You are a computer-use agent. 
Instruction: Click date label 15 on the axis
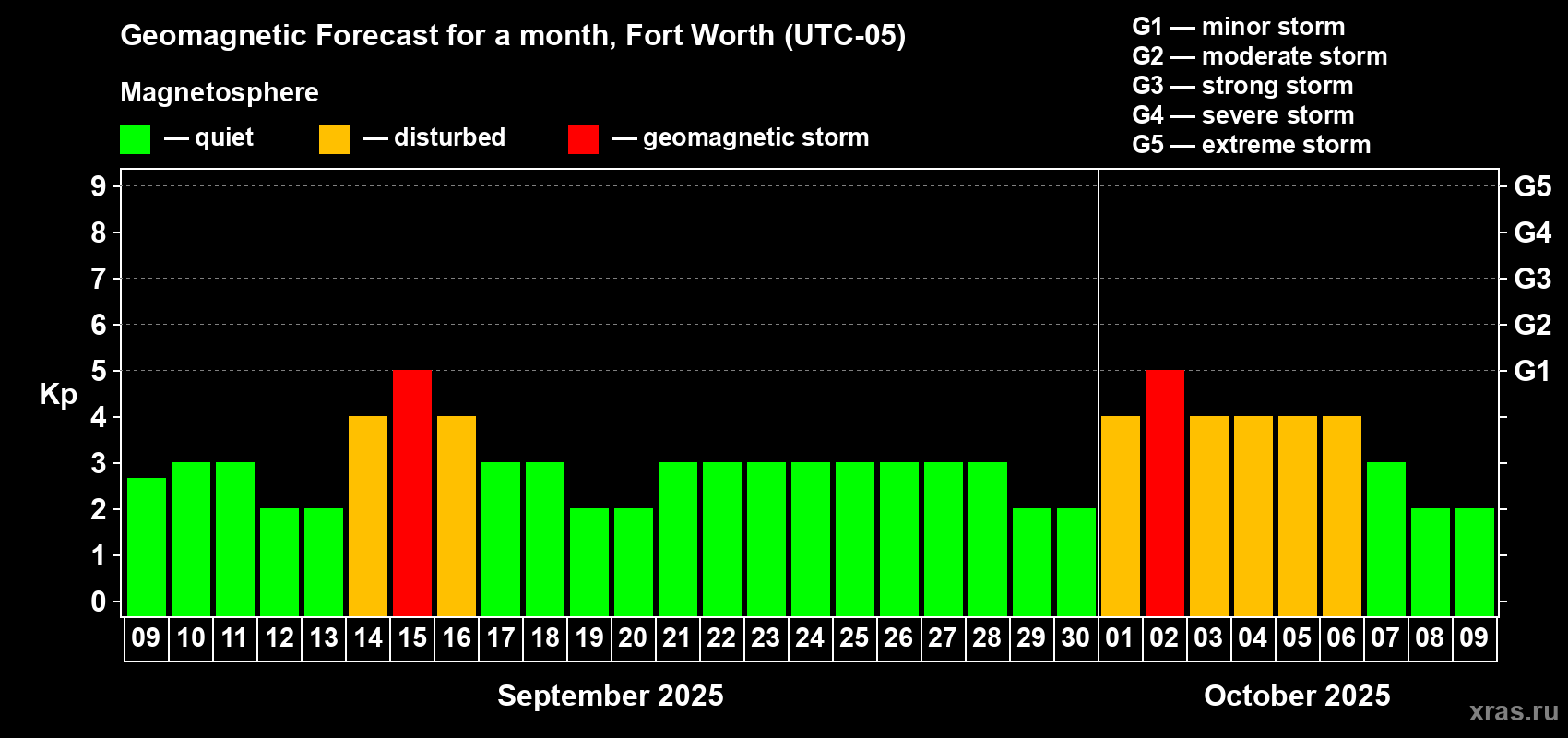(x=412, y=637)
